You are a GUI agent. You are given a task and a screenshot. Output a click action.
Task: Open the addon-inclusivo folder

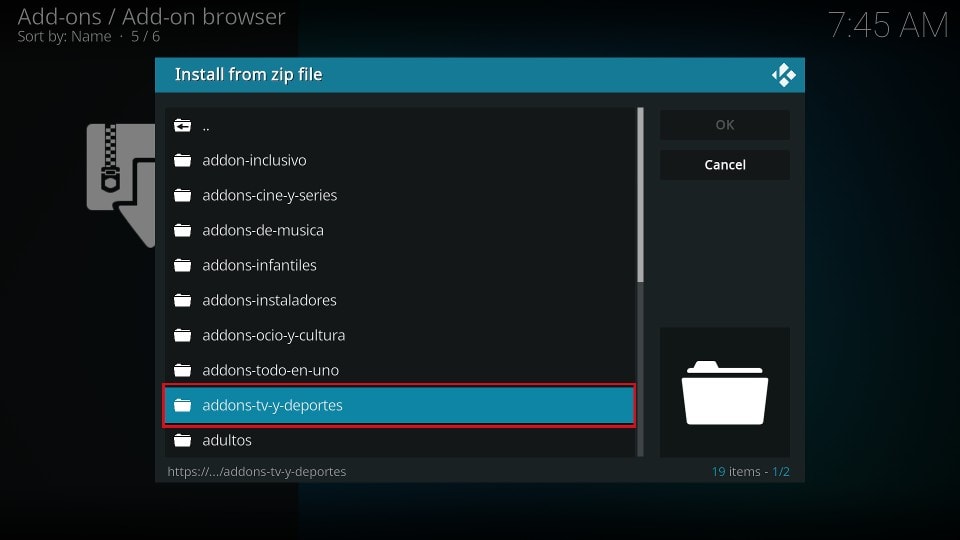click(400, 160)
